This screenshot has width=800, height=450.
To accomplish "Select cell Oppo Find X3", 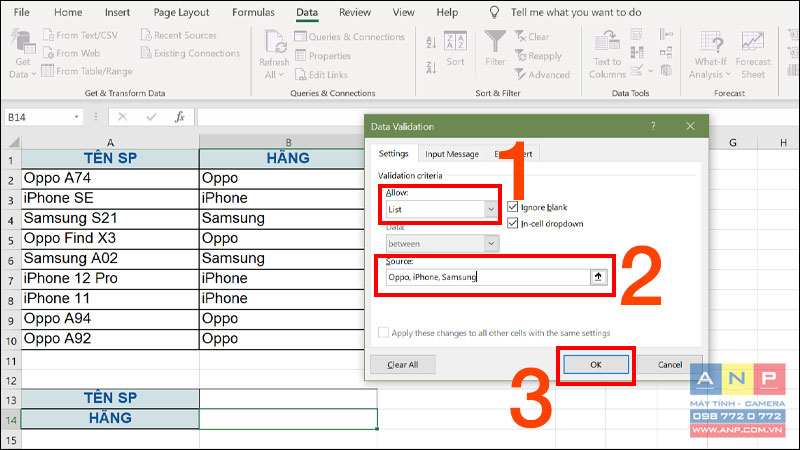I will coord(110,238).
